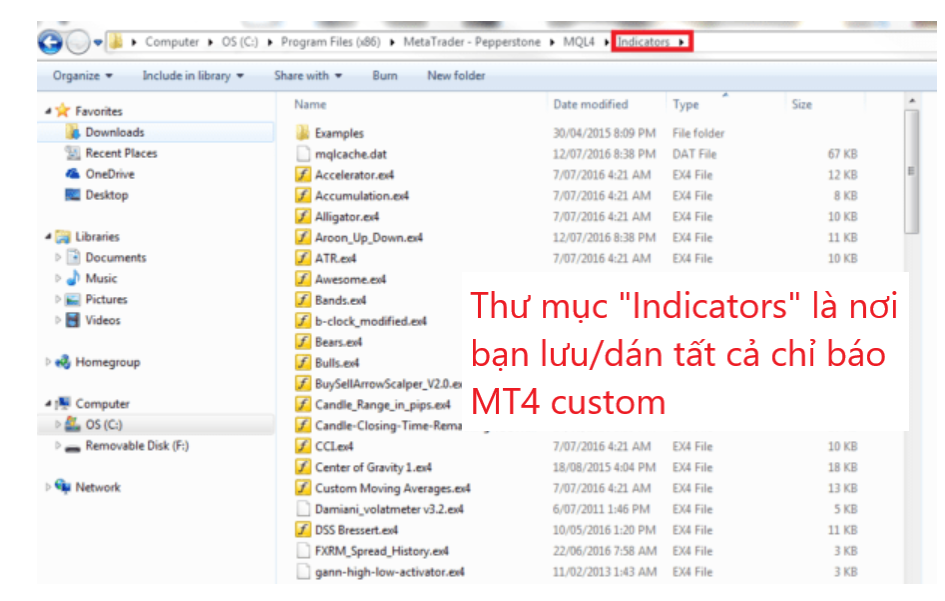The image size is (945, 601).
Task: Select Recent Places icon in Favorites
Action: tap(73, 153)
